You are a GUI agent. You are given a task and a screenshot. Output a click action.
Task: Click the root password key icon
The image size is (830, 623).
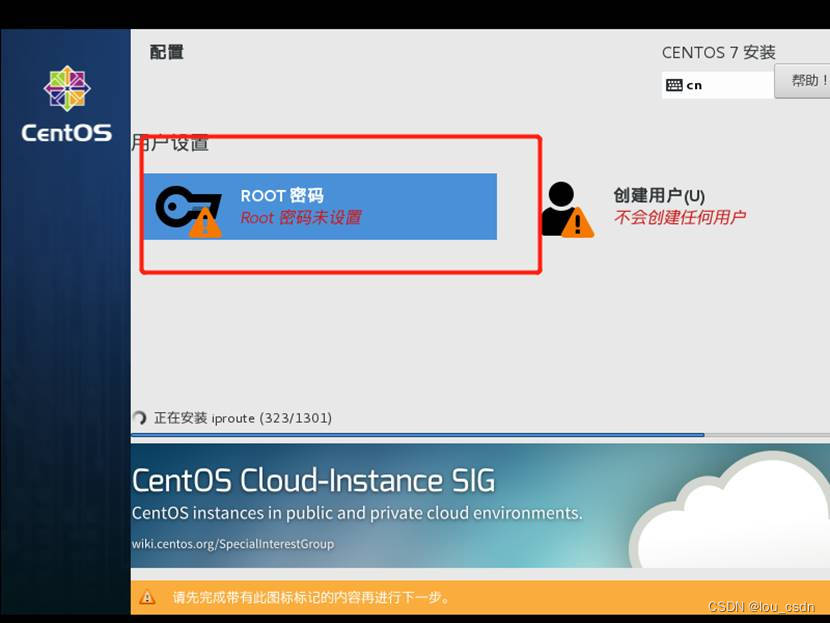tap(188, 211)
